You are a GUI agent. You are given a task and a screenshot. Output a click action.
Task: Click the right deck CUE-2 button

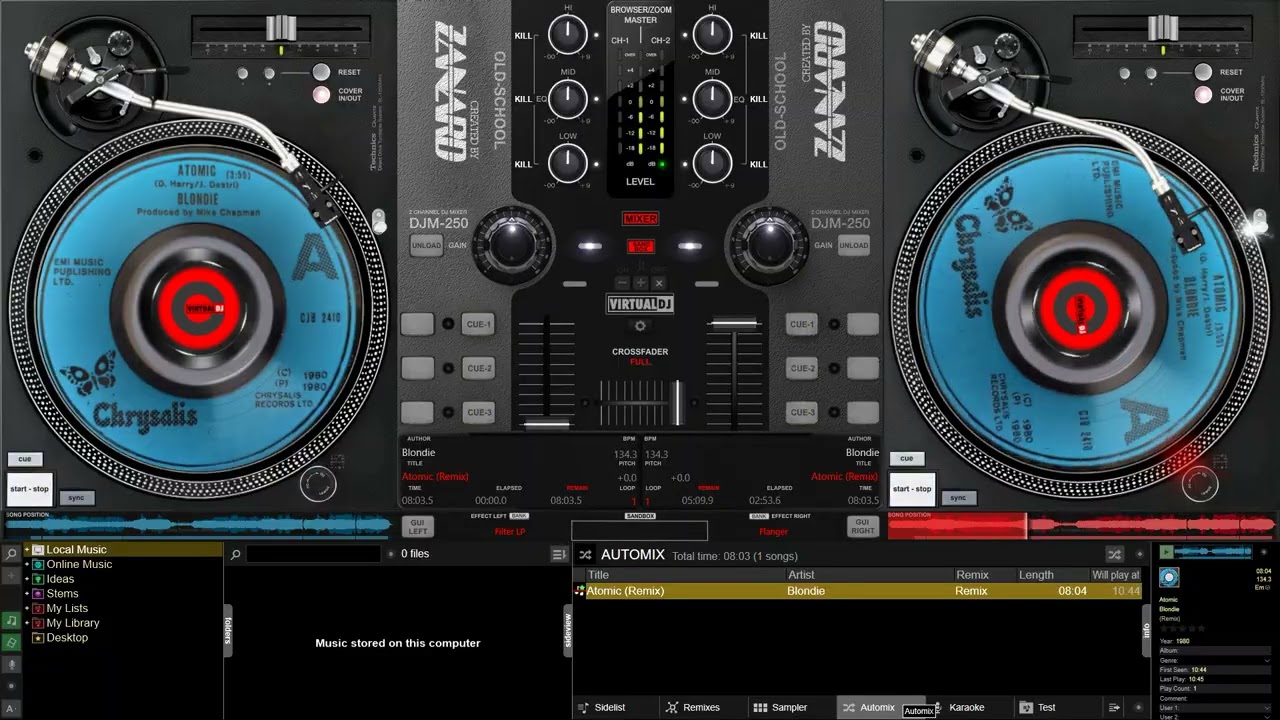[x=802, y=368]
